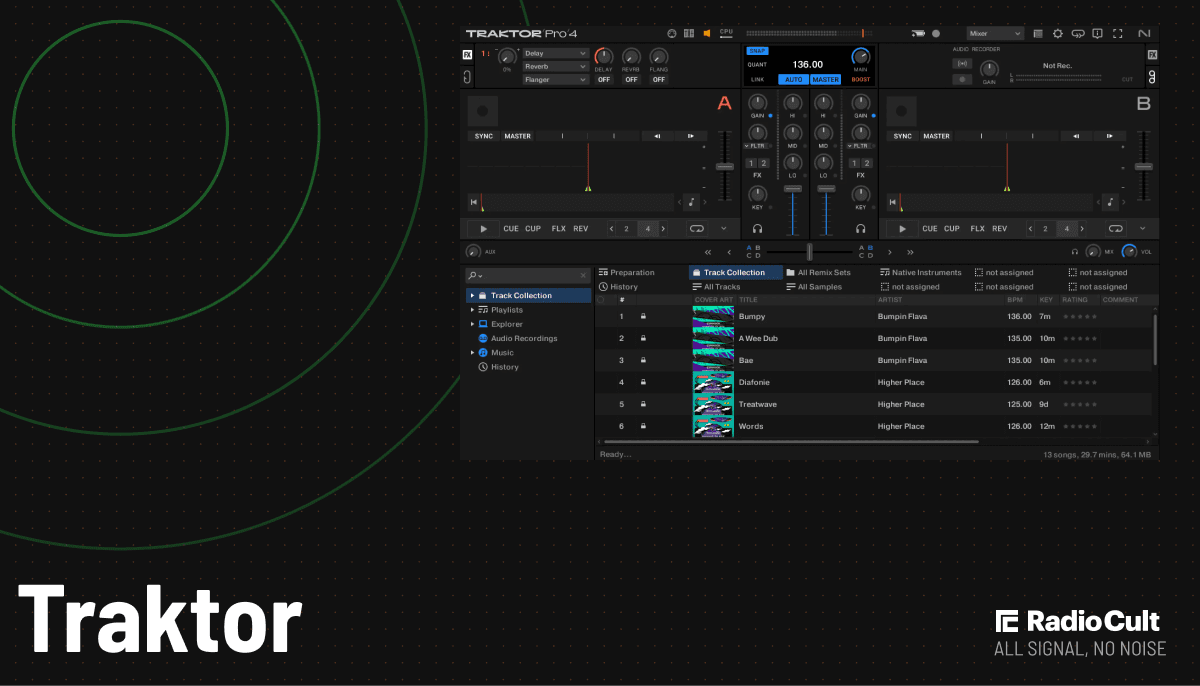Open the Mixer layout dropdown
The width and height of the screenshot is (1200, 686).
(995, 33)
